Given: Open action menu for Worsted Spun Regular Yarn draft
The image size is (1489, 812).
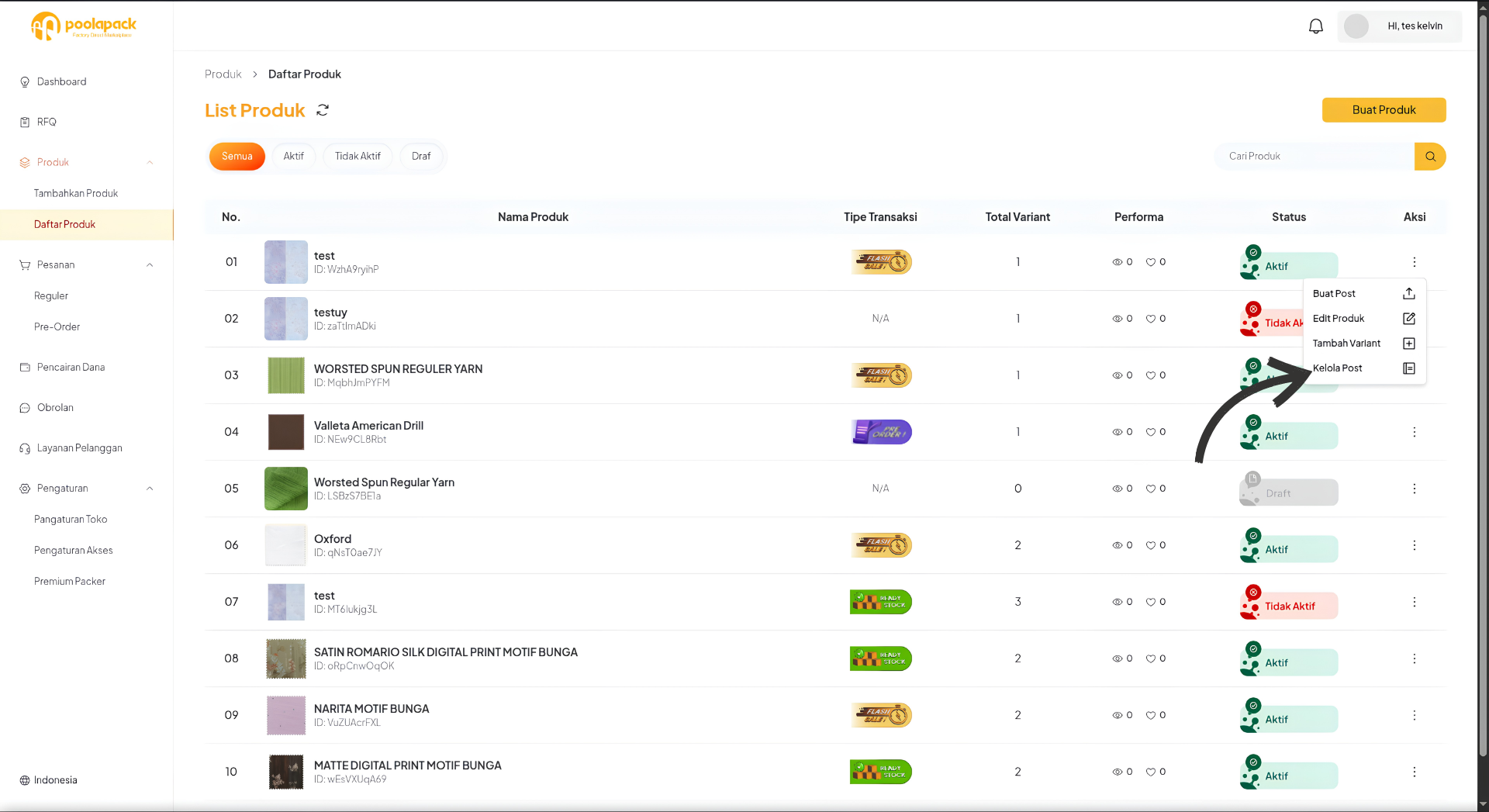Looking at the screenshot, I should 1414,489.
